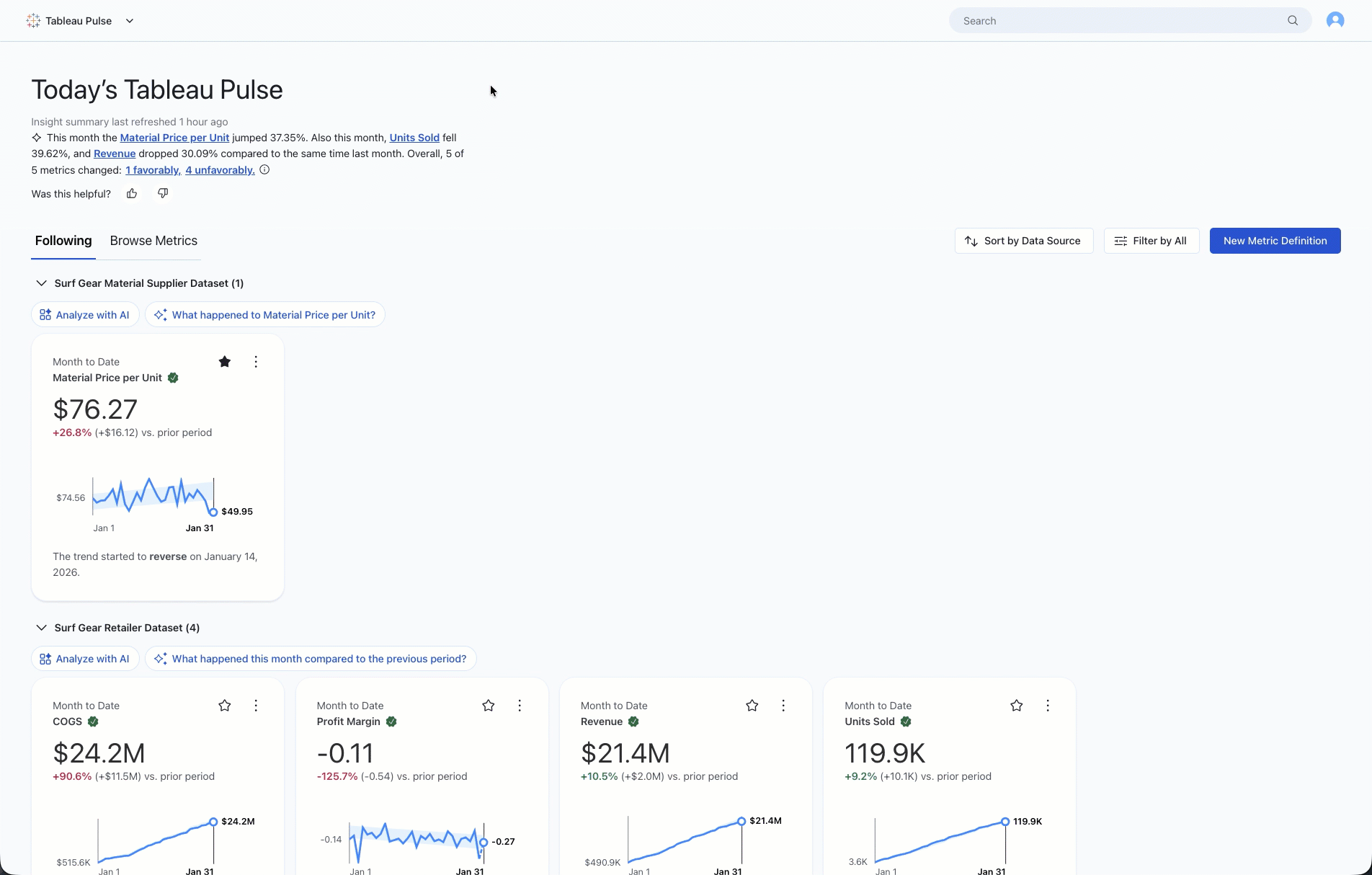
Task: Open more options menu on COGS card
Action: (x=256, y=706)
